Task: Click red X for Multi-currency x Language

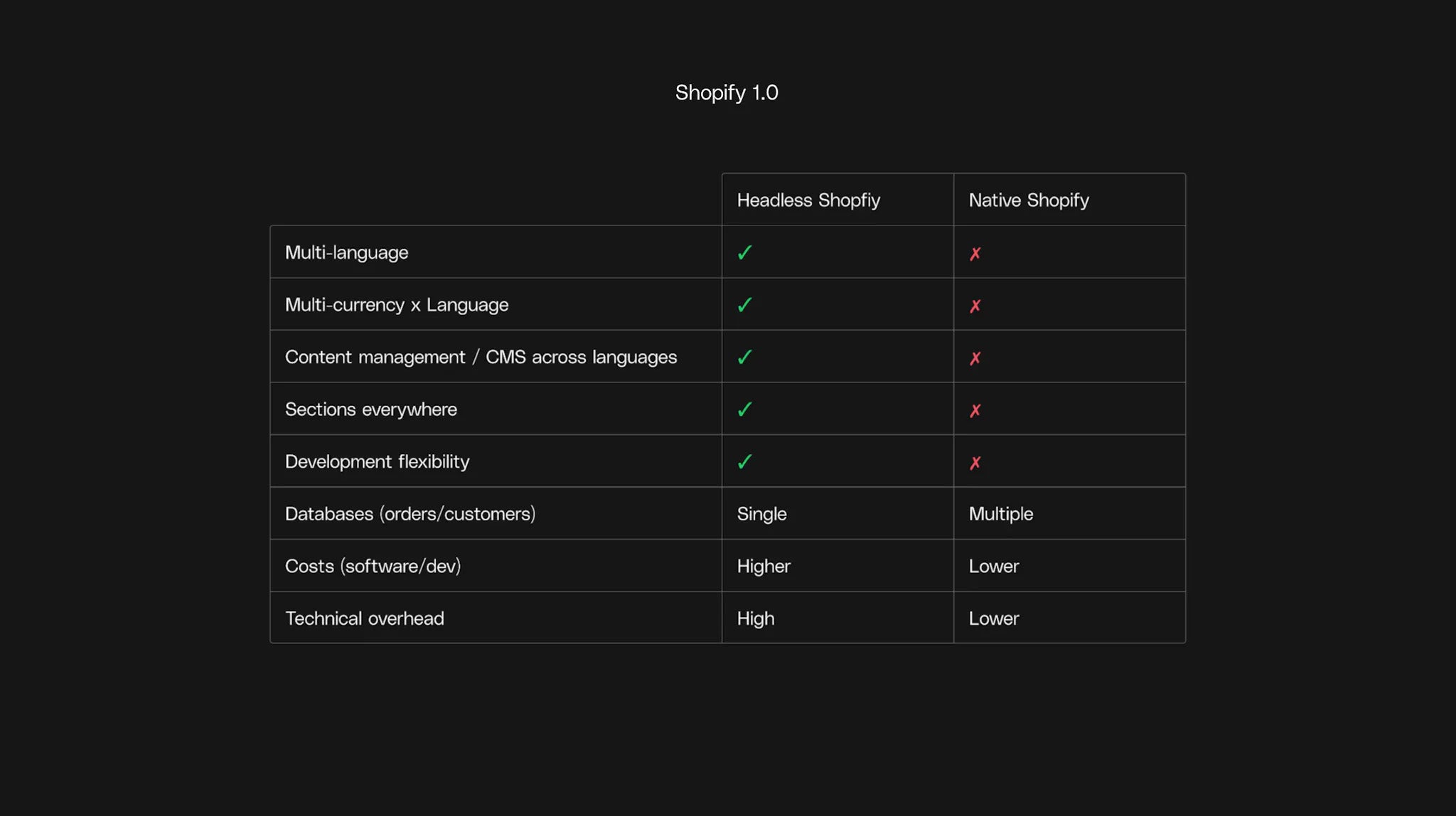Action: tap(975, 306)
